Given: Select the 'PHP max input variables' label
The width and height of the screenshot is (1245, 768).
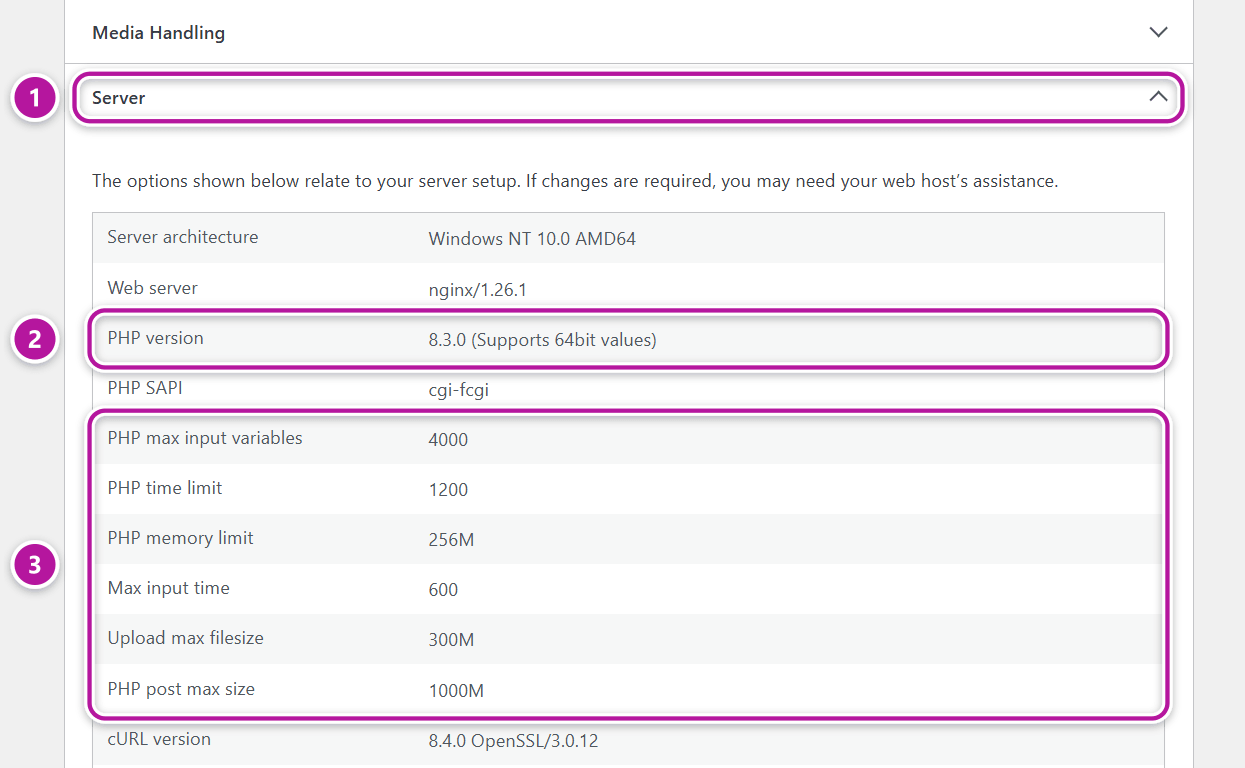Looking at the screenshot, I should coord(205,438).
